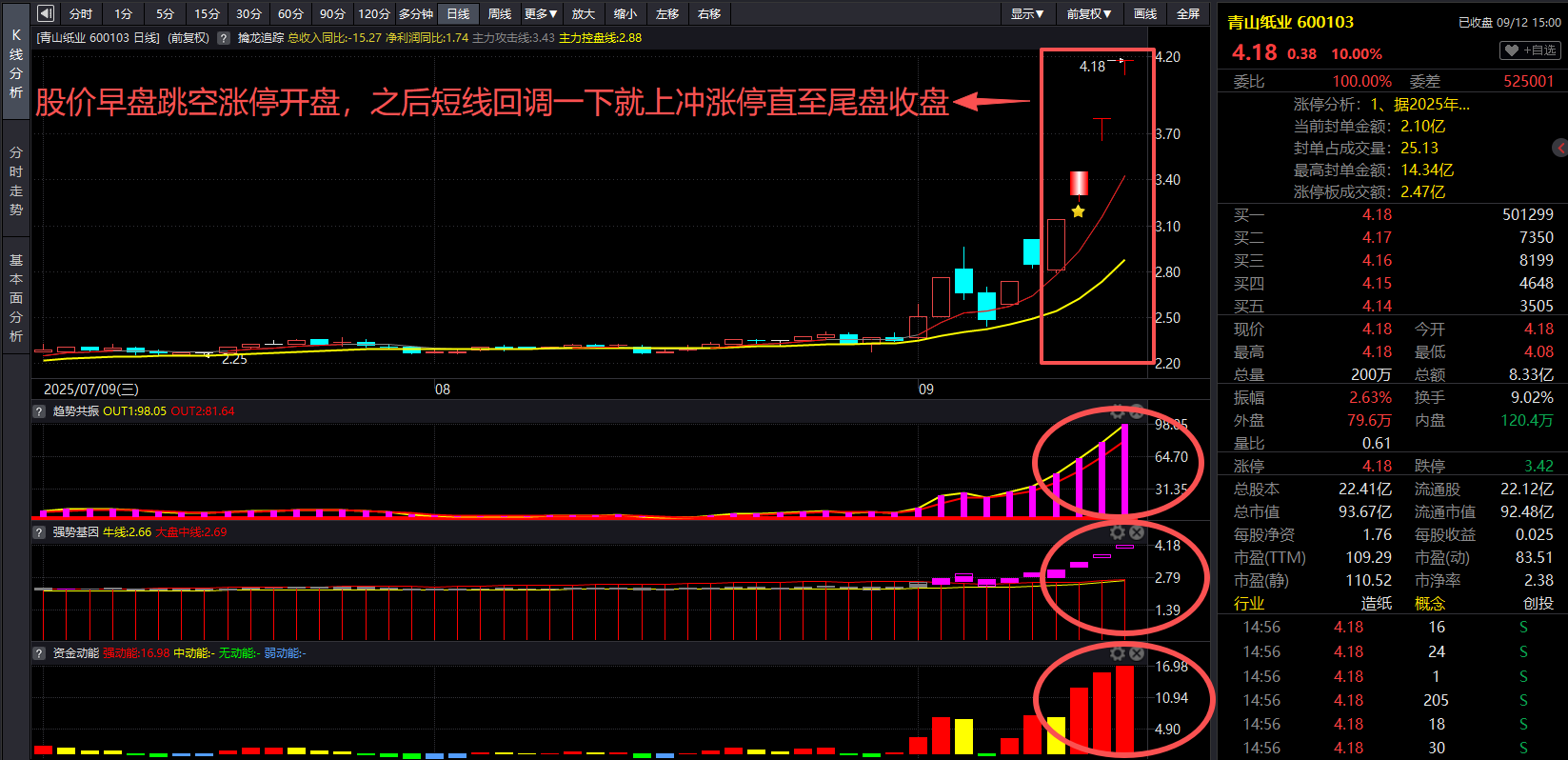Click 换手 value 9.02%
This screenshot has height=760, width=1568.
(x=1532, y=398)
